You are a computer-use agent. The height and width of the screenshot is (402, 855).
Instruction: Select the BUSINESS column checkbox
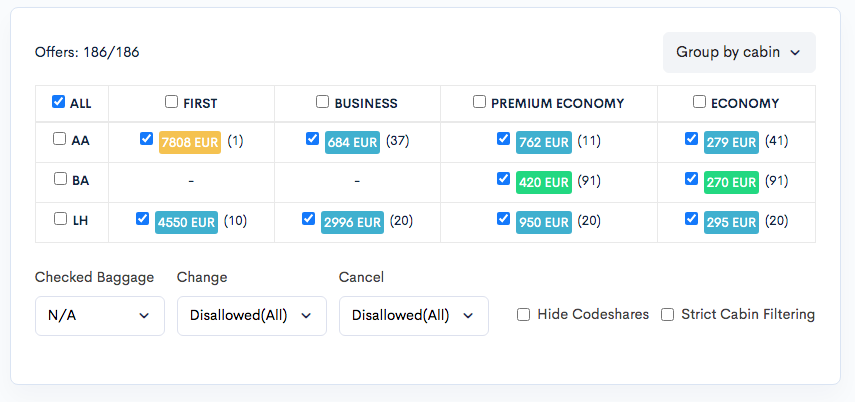point(323,102)
